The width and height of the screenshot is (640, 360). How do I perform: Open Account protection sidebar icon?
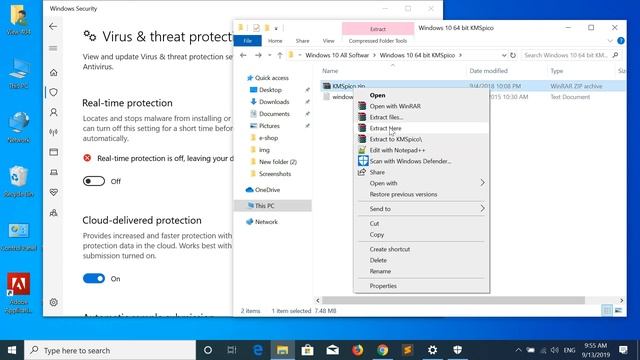pyautogui.click(x=53, y=112)
